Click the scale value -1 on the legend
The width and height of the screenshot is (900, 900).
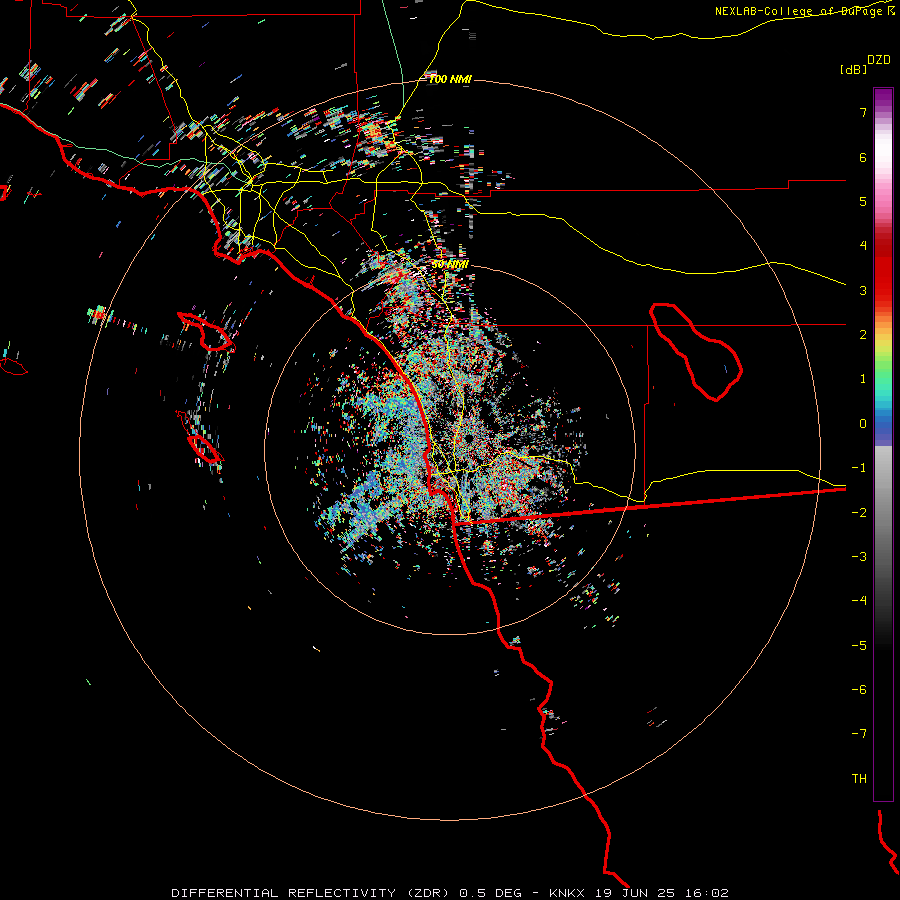tap(859, 468)
